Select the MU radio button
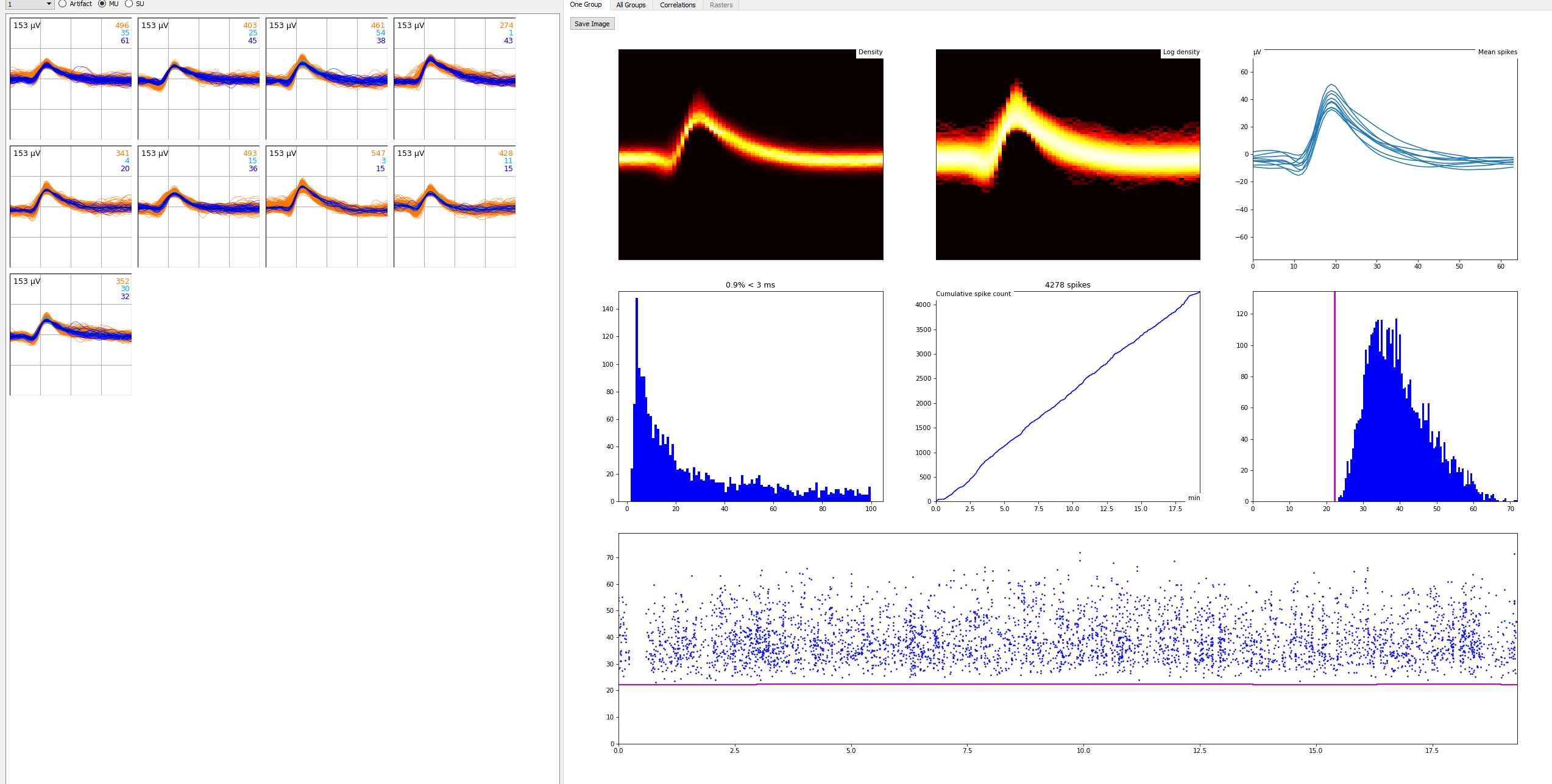1552x784 pixels. click(101, 4)
